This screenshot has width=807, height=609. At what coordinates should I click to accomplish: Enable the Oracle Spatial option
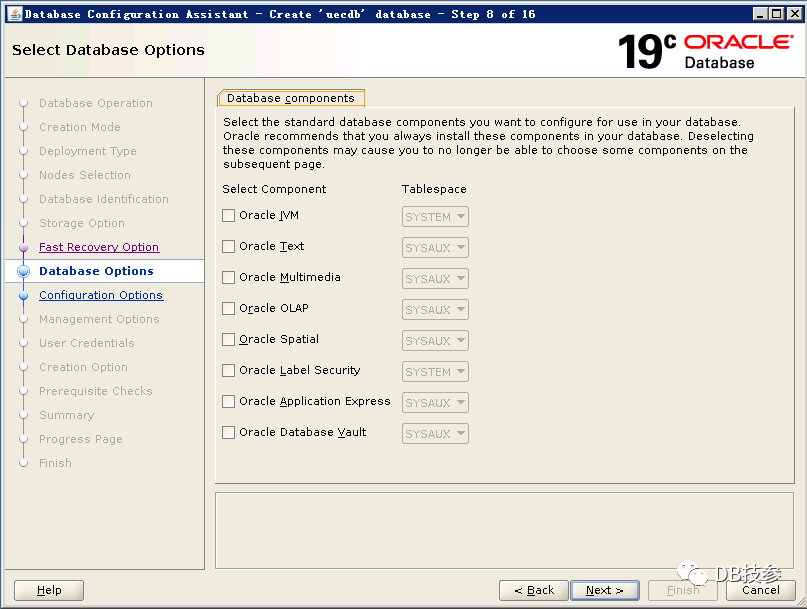pyautogui.click(x=229, y=340)
